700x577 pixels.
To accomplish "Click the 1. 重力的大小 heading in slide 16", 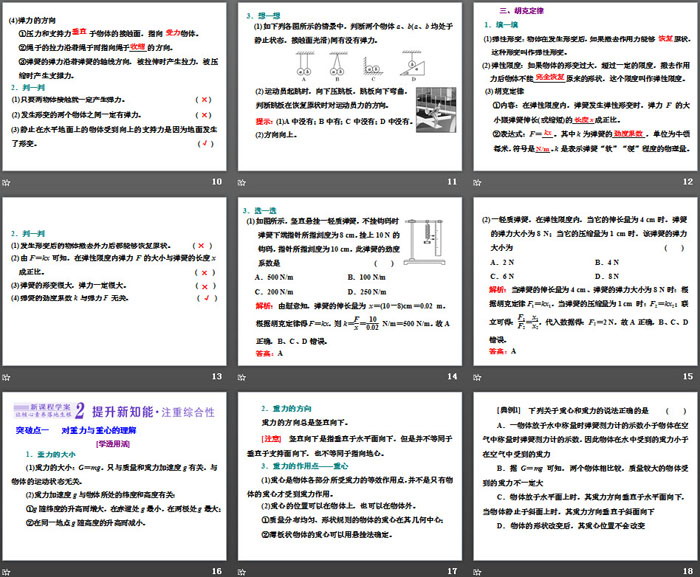I will [50, 454].
